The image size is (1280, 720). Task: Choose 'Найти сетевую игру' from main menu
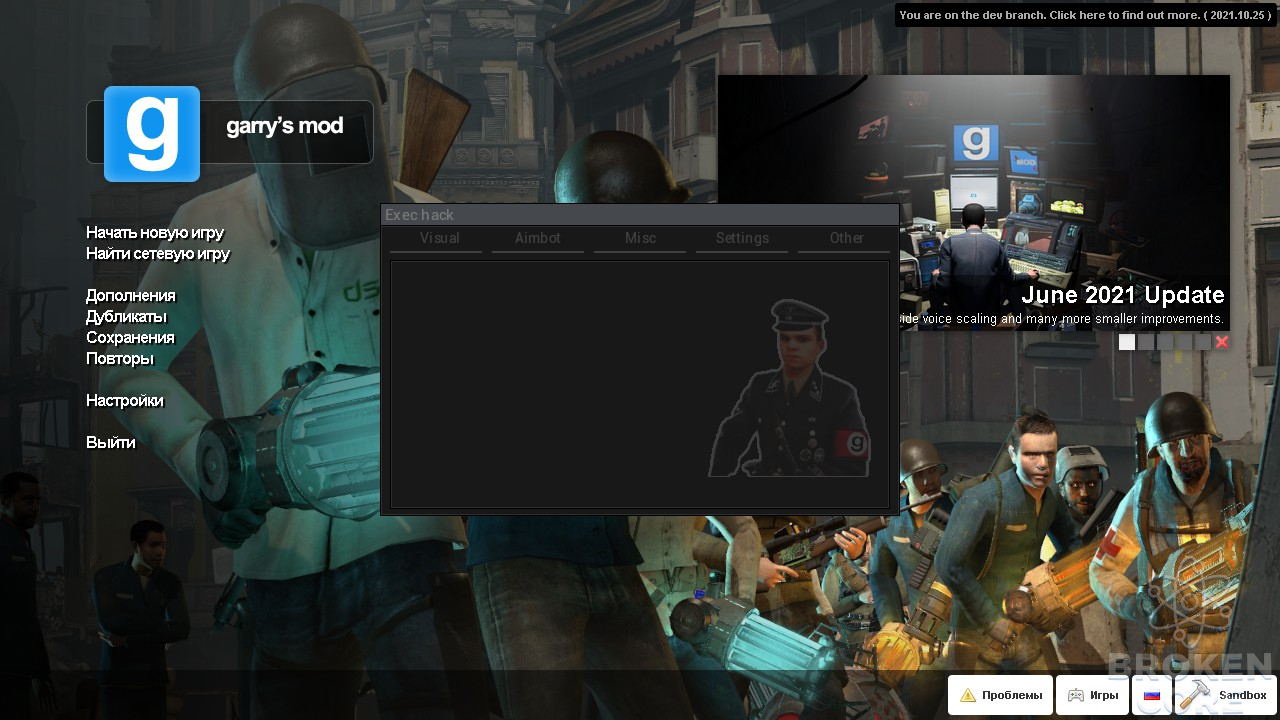[x=158, y=254]
